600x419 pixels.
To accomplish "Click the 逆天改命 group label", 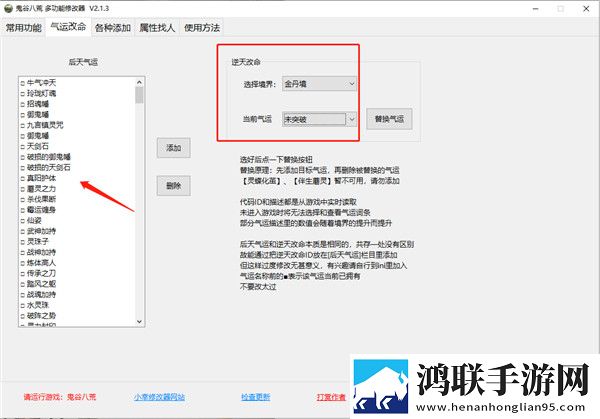I will click(246, 62).
